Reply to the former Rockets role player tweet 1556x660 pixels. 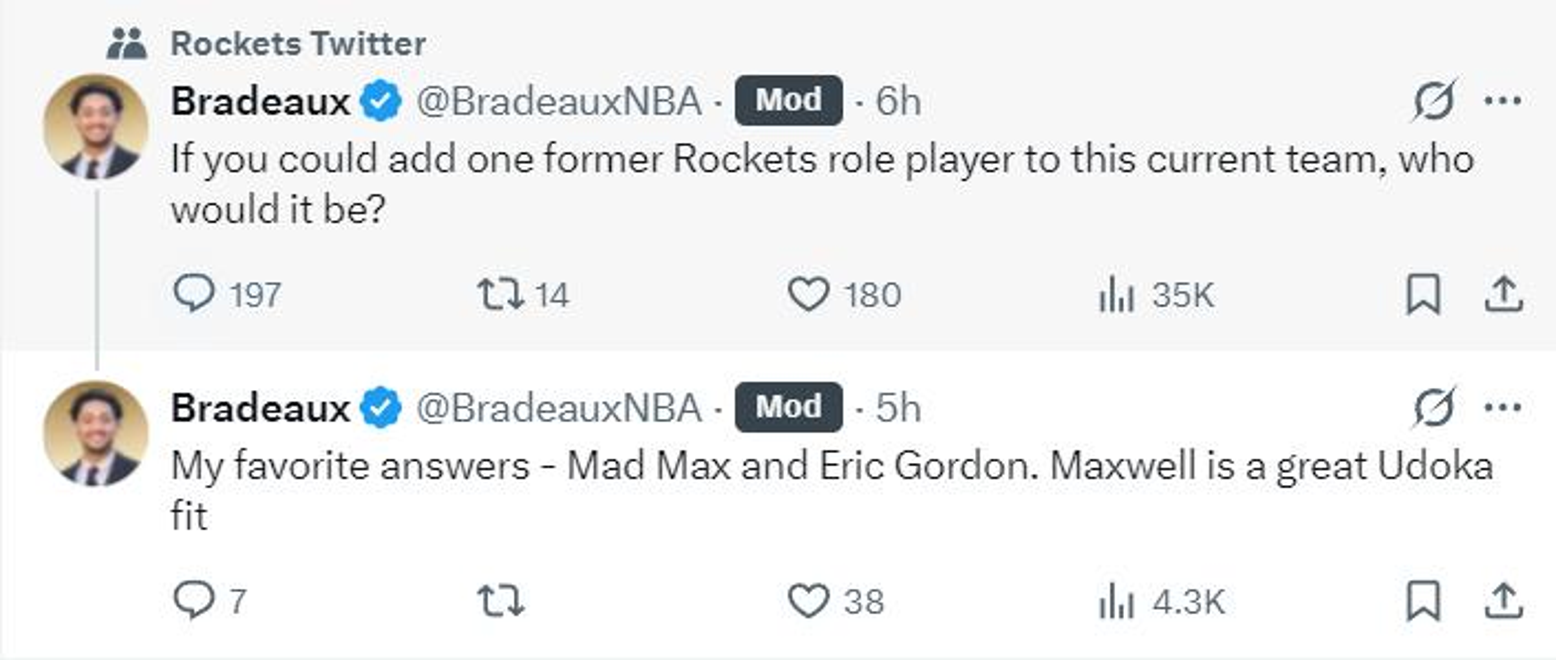click(194, 295)
